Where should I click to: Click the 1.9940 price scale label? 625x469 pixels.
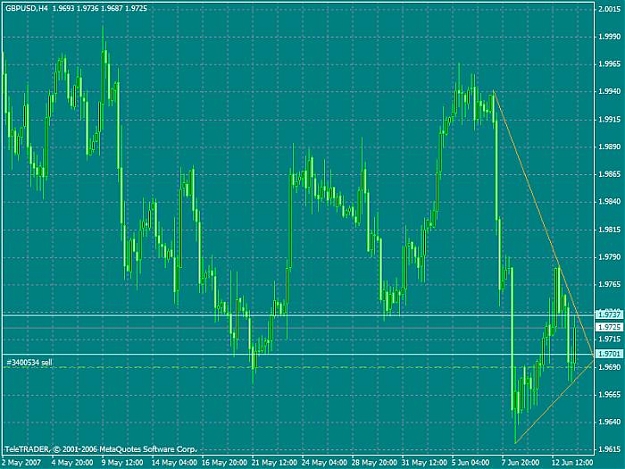pyautogui.click(x=610, y=92)
